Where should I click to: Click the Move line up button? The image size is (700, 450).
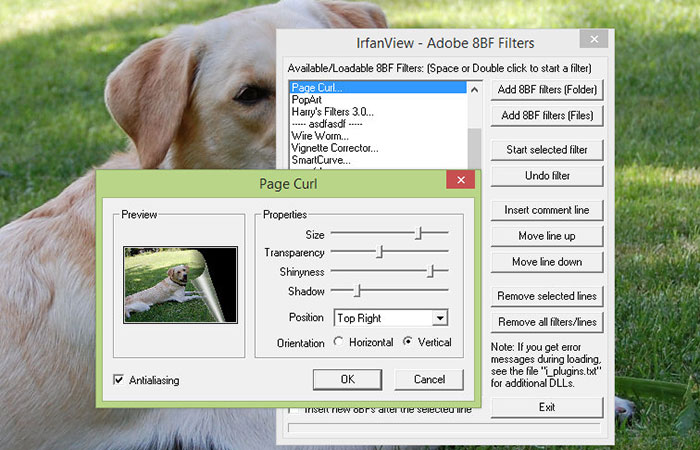(547, 236)
